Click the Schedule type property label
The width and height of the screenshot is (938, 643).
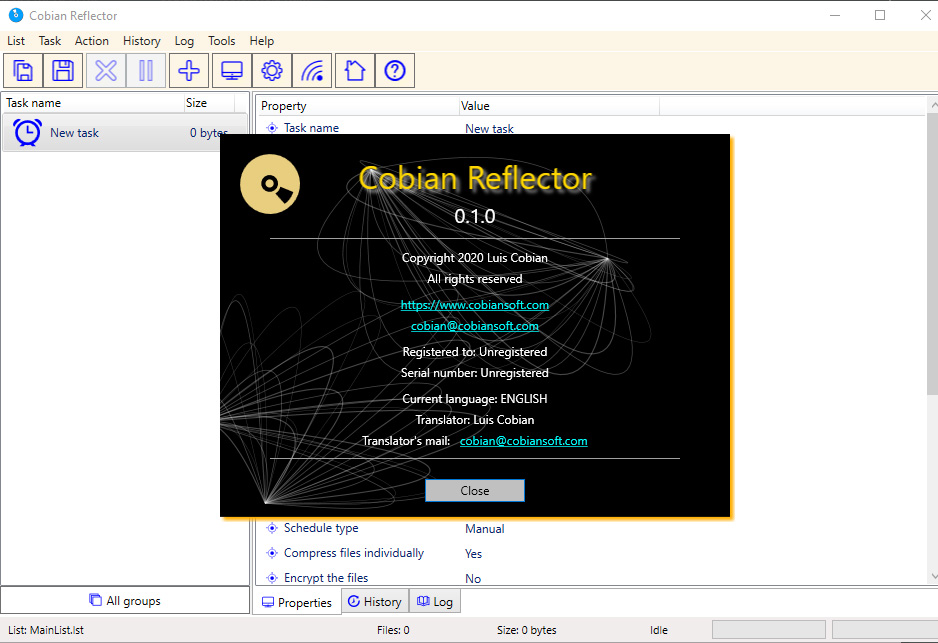321,528
